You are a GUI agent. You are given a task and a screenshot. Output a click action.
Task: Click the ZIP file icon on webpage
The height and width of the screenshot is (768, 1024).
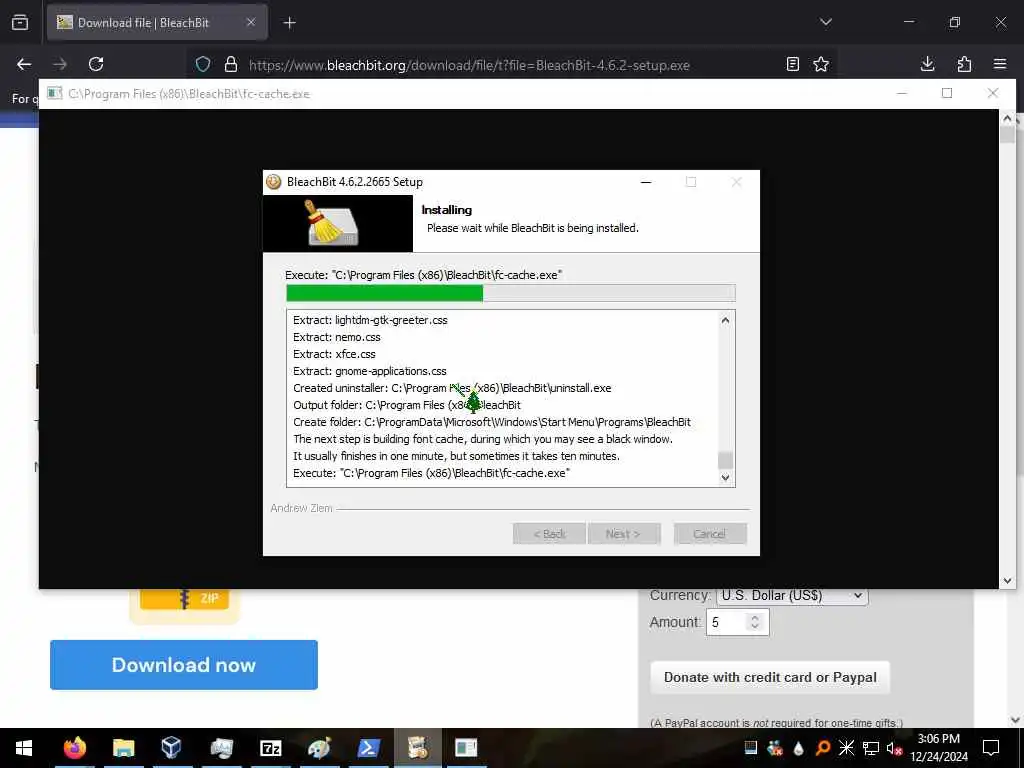click(x=185, y=602)
